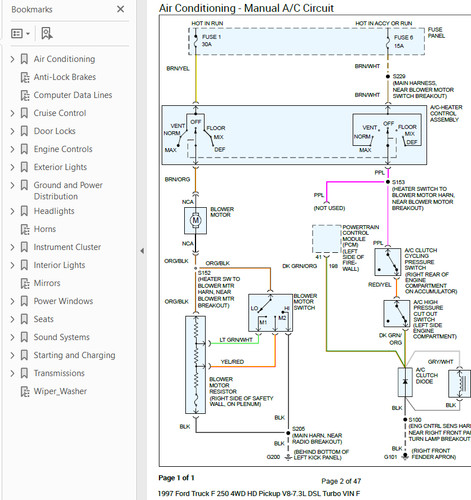Expand the Engine Controls bookmark
Viewport: 471px width, 500px height.
point(12,149)
